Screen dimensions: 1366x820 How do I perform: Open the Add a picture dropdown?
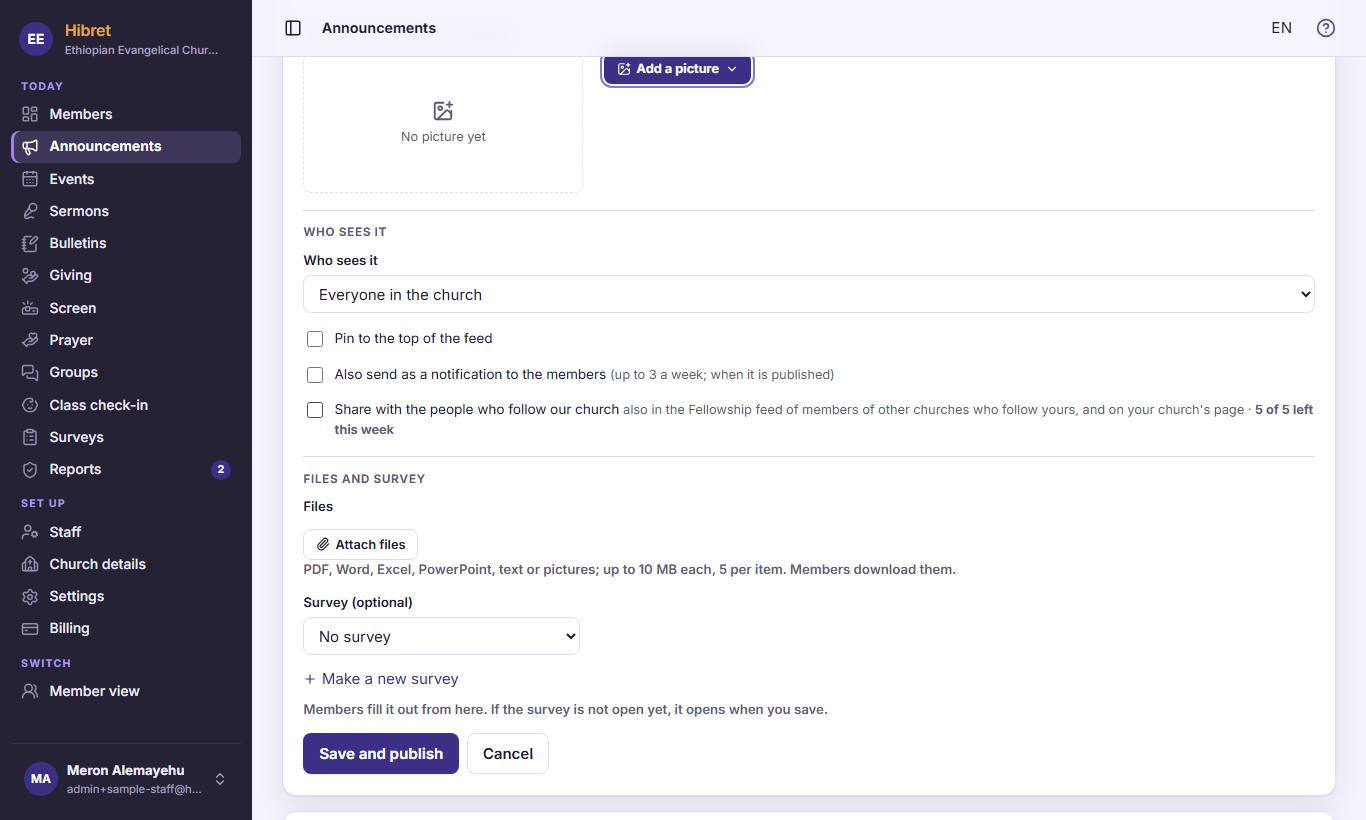coord(677,69)
